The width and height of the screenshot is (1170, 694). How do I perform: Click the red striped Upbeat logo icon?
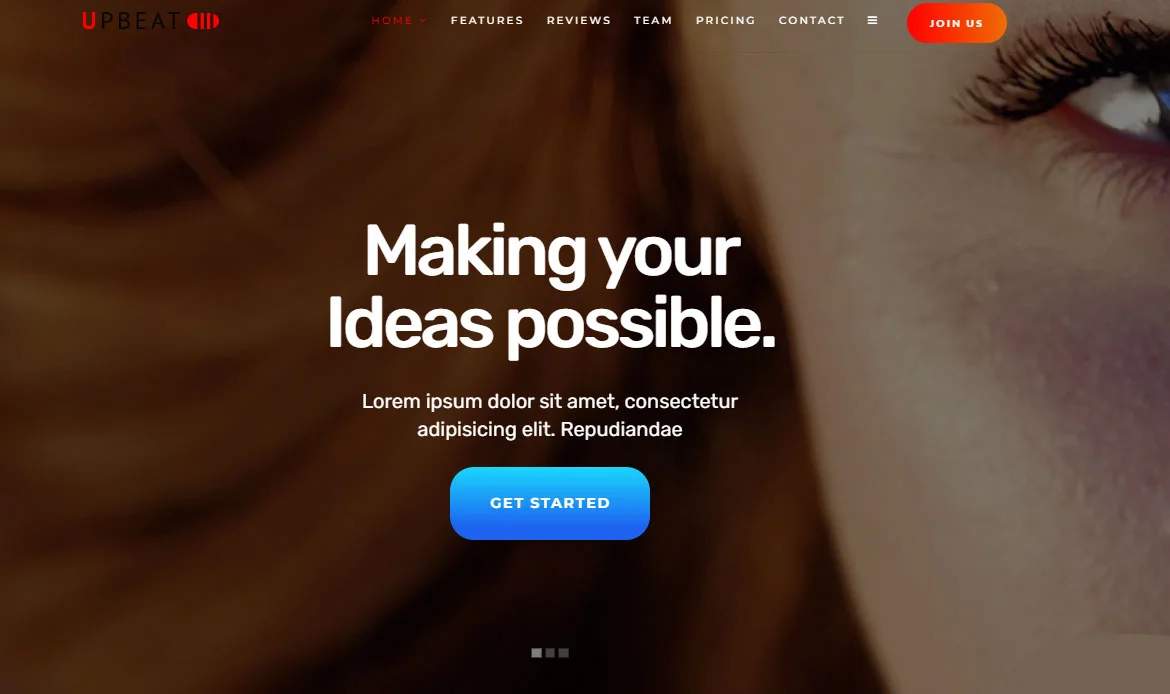click(x=203, y=21)
